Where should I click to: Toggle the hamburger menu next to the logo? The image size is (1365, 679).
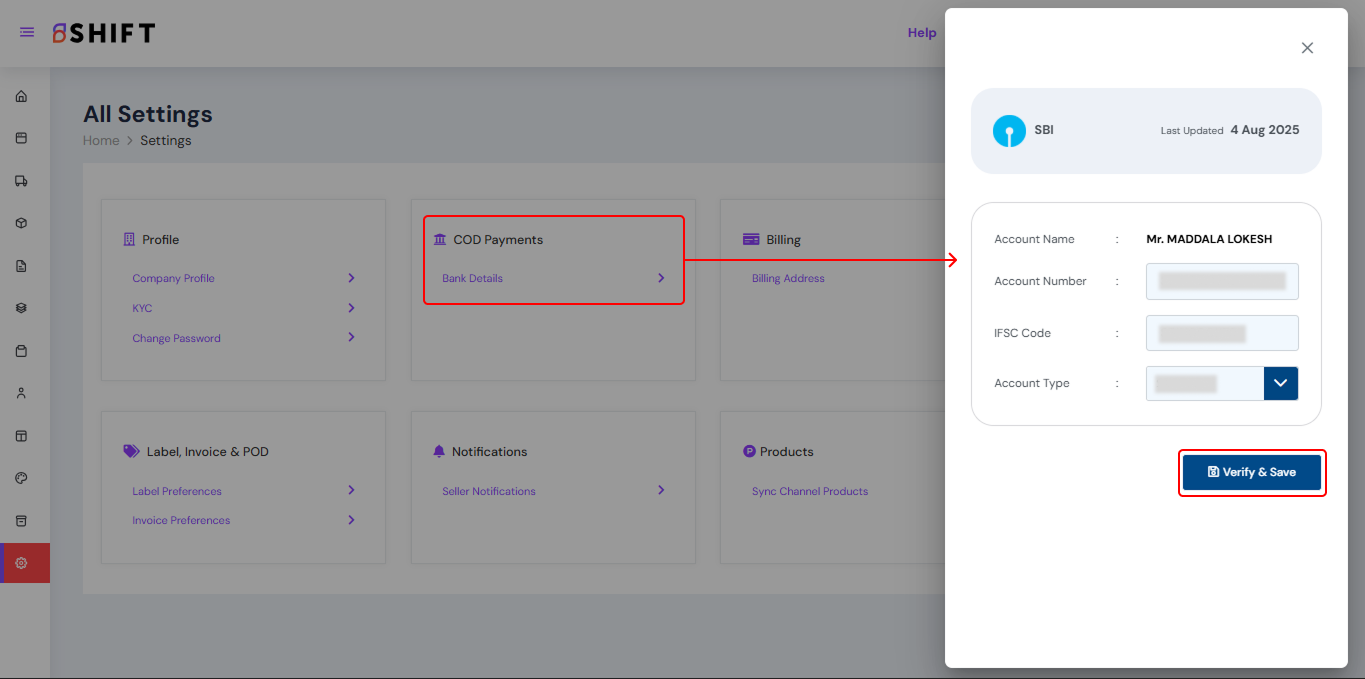[x=27, y=33]
